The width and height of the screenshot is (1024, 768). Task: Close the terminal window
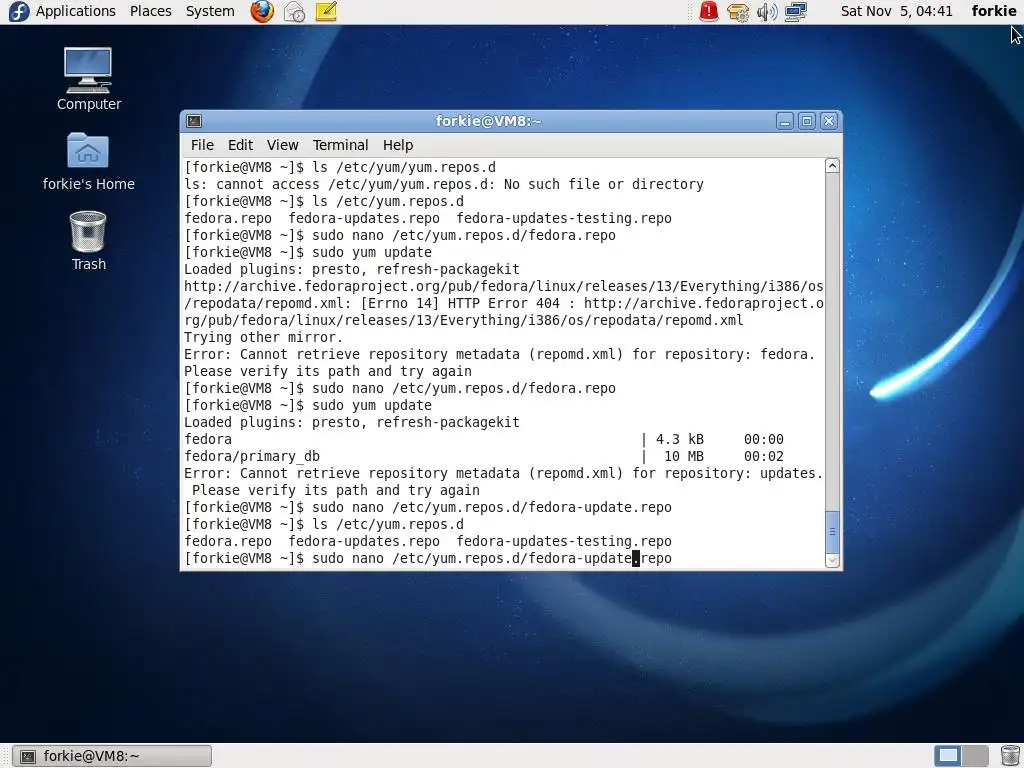tap(829, 121)
